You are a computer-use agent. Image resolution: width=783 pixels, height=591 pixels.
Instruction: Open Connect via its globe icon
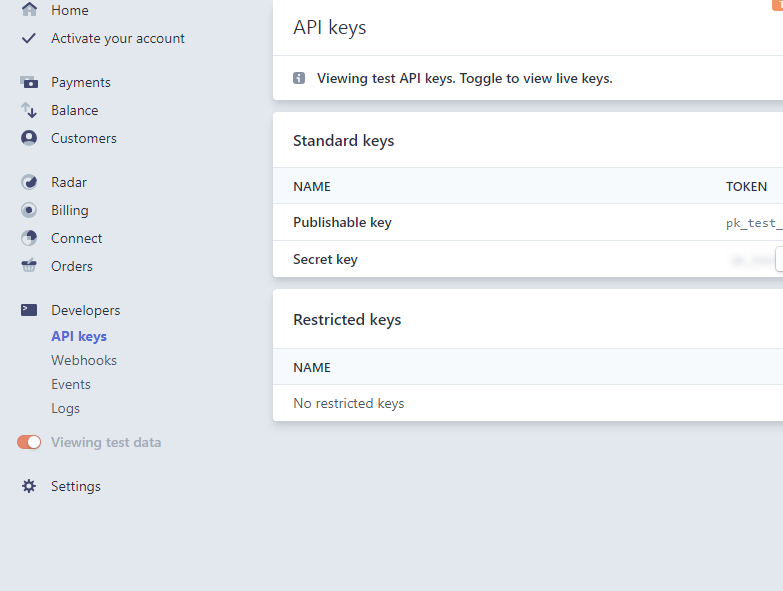(x=29, y=238)
